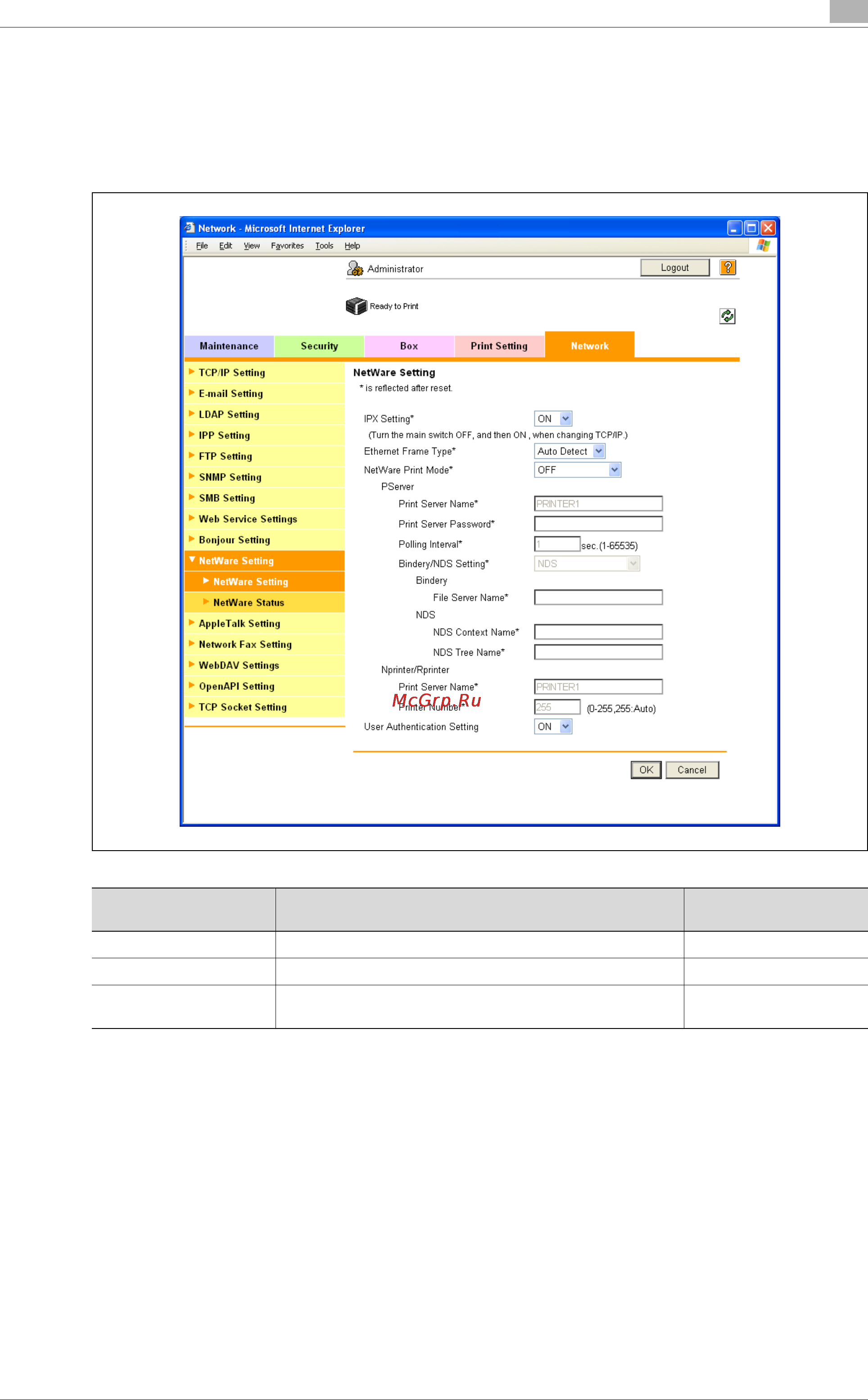Open the Bindery/NDS Setting dropdown

pyautogui.click(x=587, y=564)
